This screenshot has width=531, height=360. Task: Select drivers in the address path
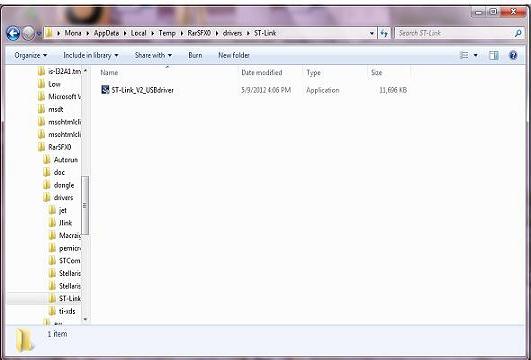[232, 33]
